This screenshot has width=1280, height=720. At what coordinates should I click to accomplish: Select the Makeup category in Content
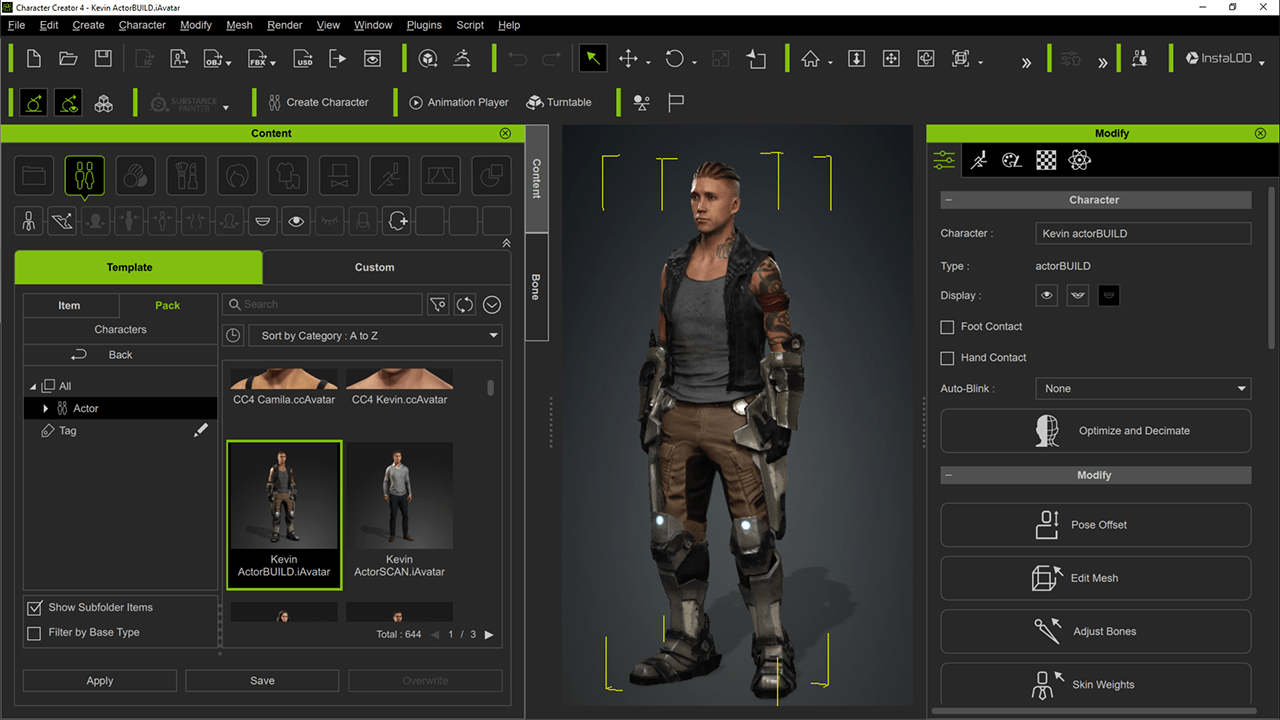(x=186, y=176)
